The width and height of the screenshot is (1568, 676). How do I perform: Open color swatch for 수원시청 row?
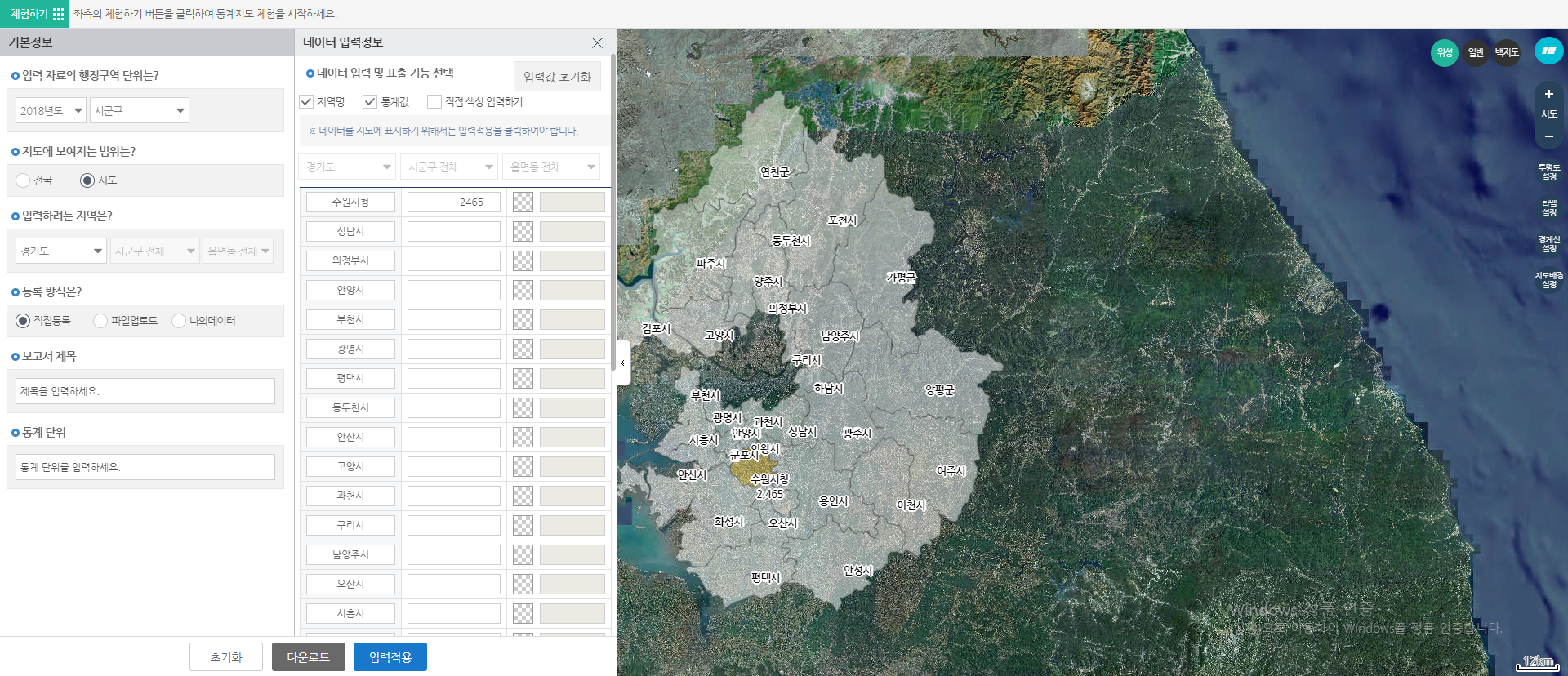[x=523, y=202]
